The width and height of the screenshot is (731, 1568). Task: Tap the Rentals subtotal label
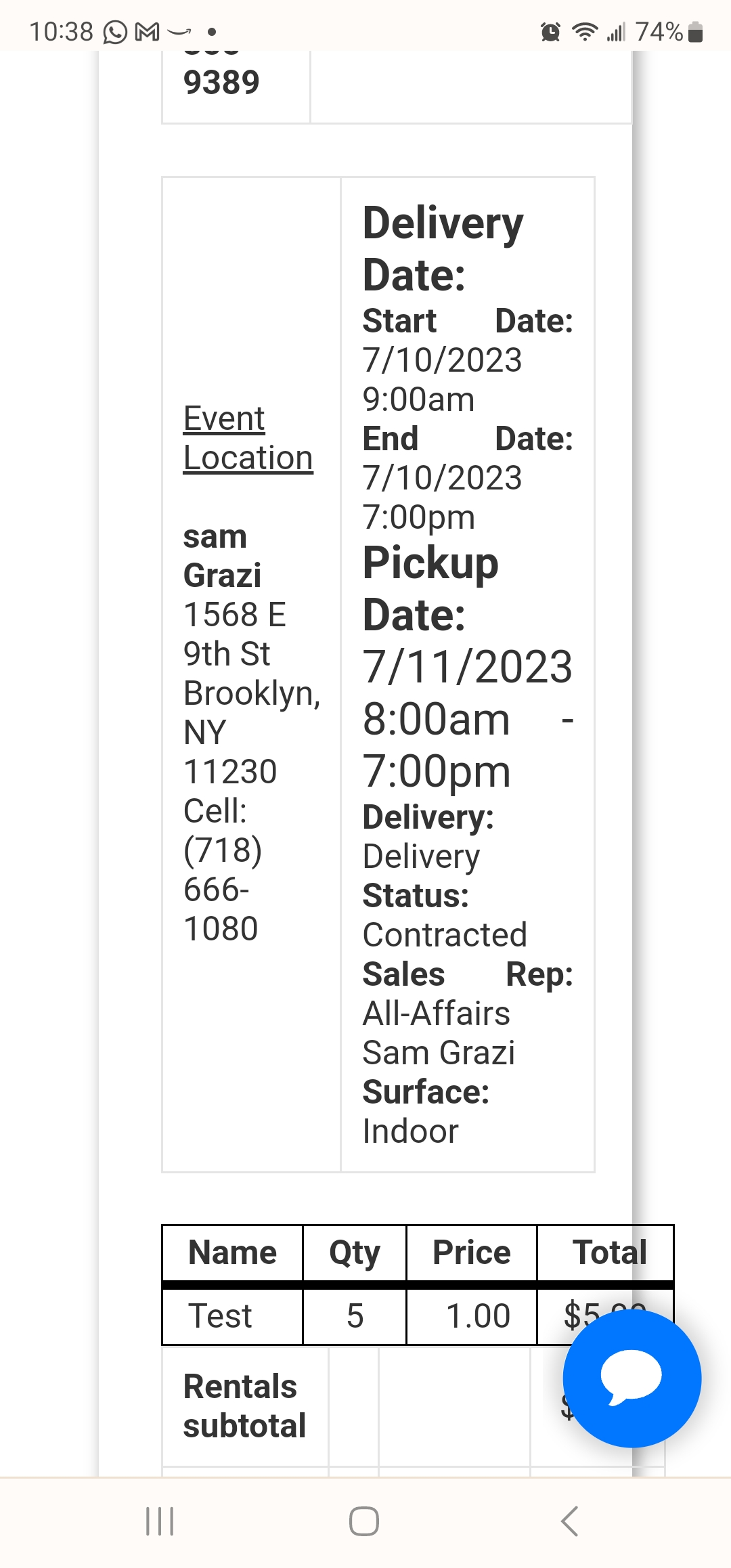coord(244,1406)
